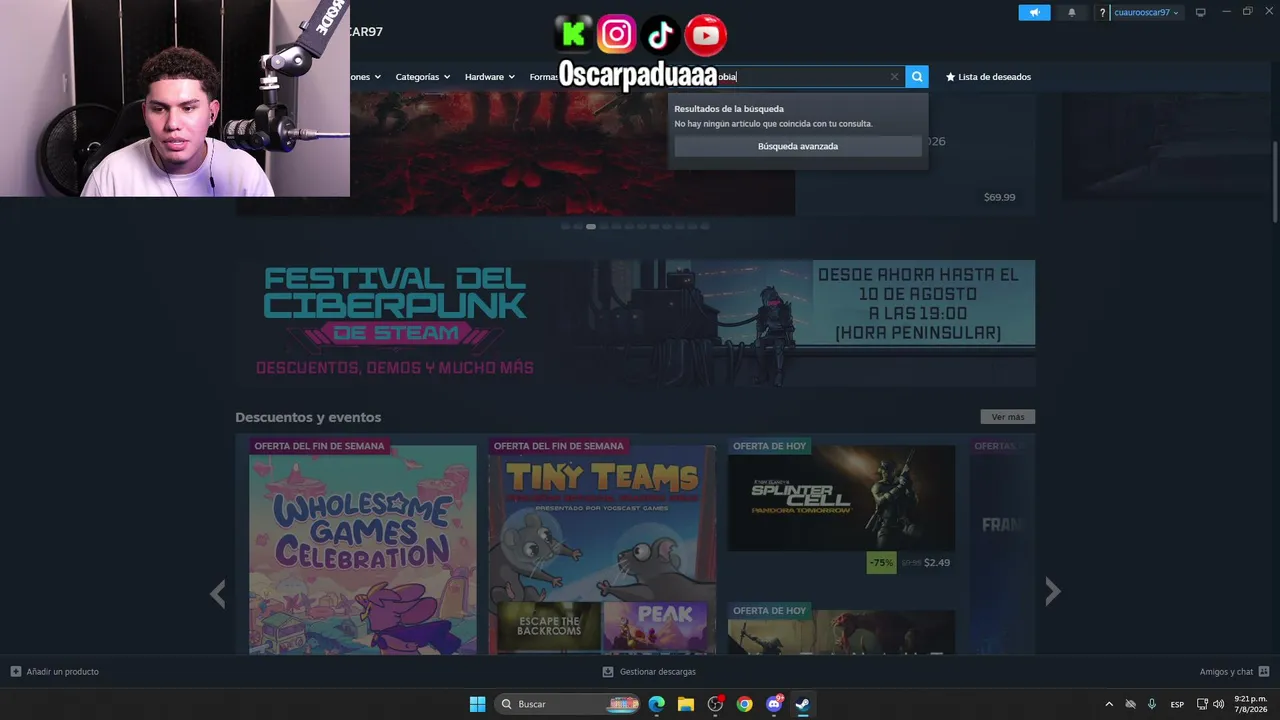Viewport: 1280px width, 720px height.
Task: Switch the ESP keyboard language indicator
Action: tap(1178, 704)
